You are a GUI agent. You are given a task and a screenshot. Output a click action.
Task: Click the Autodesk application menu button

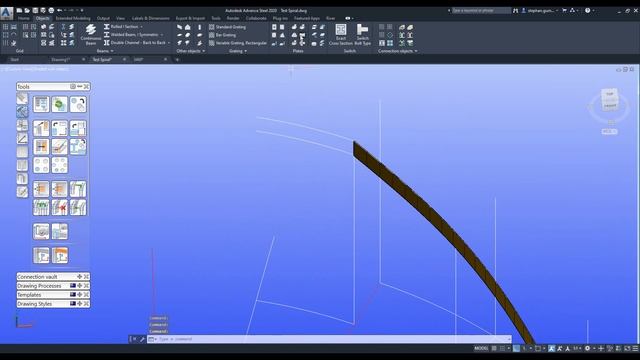pos(7,13)
